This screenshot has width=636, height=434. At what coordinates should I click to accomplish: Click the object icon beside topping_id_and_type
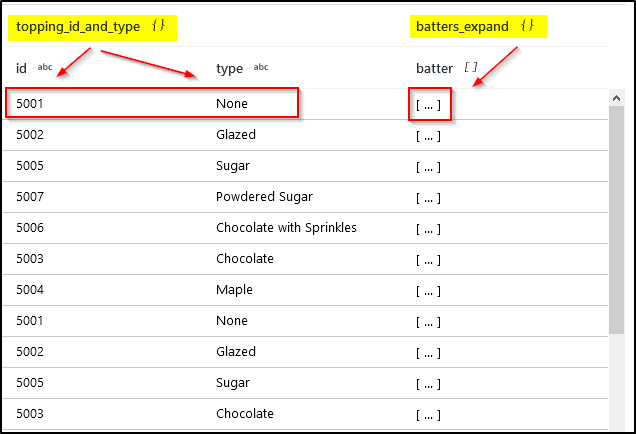tap(158, 26)
